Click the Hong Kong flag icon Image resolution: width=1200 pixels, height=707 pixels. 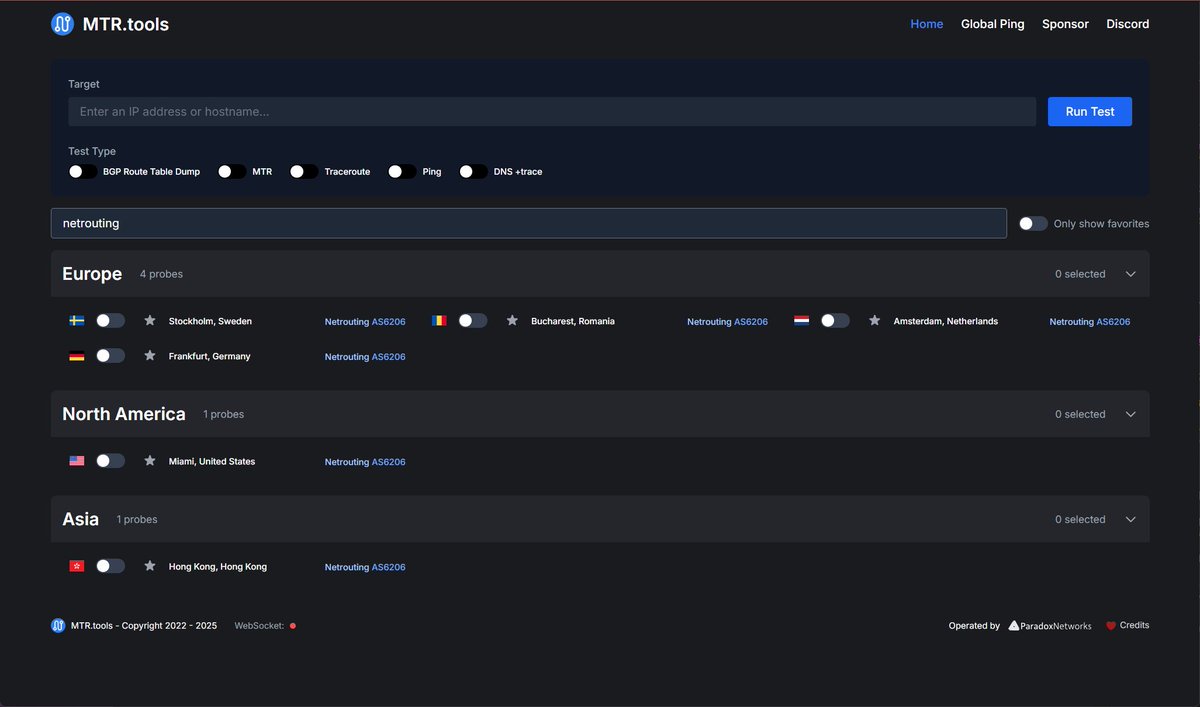click(76, 566)
